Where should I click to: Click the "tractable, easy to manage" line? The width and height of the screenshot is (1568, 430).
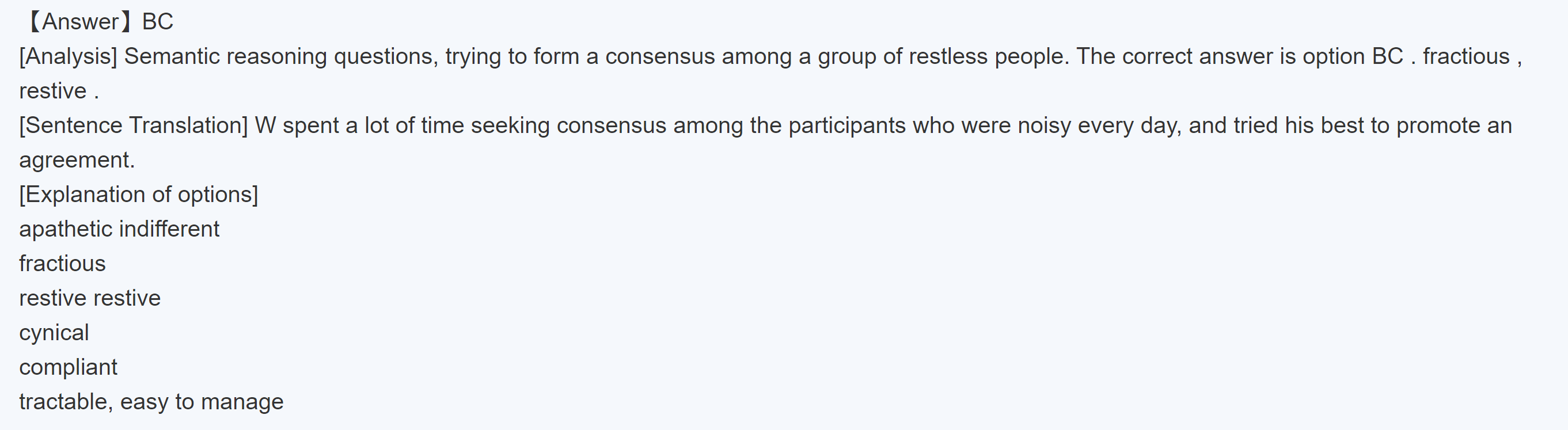coord(151,402)
